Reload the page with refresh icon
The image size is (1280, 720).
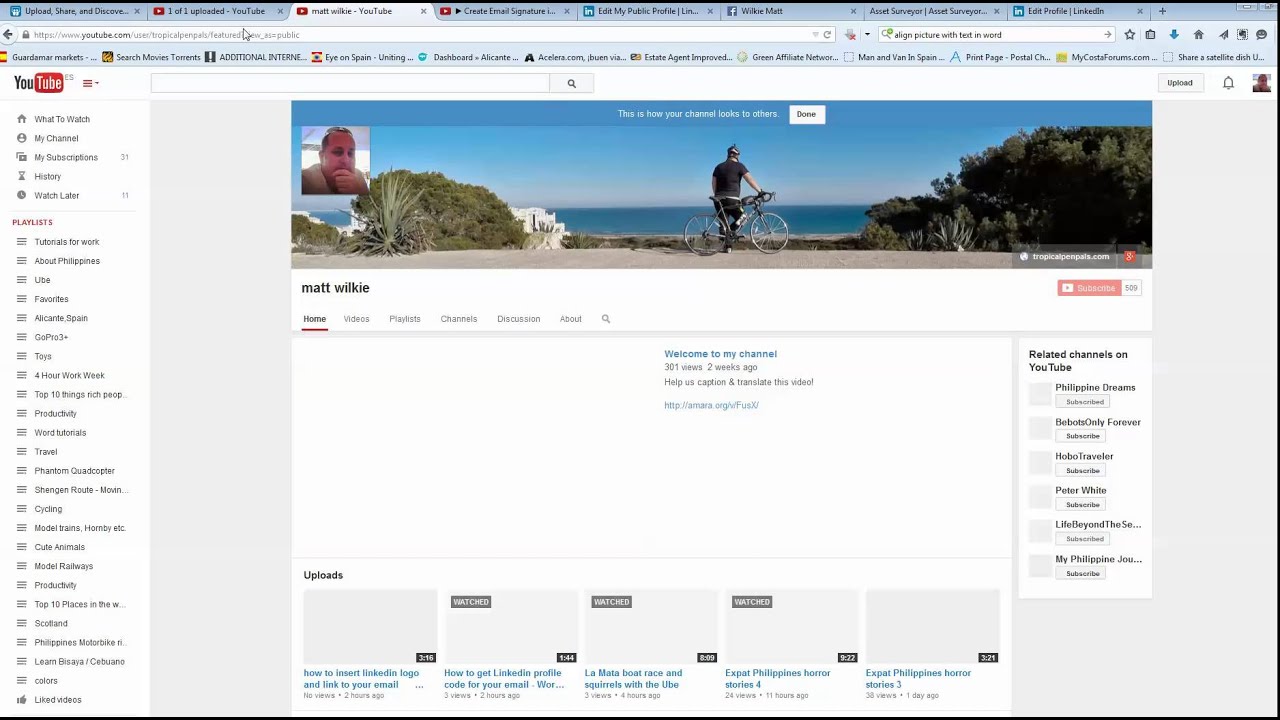pos(827,35)
